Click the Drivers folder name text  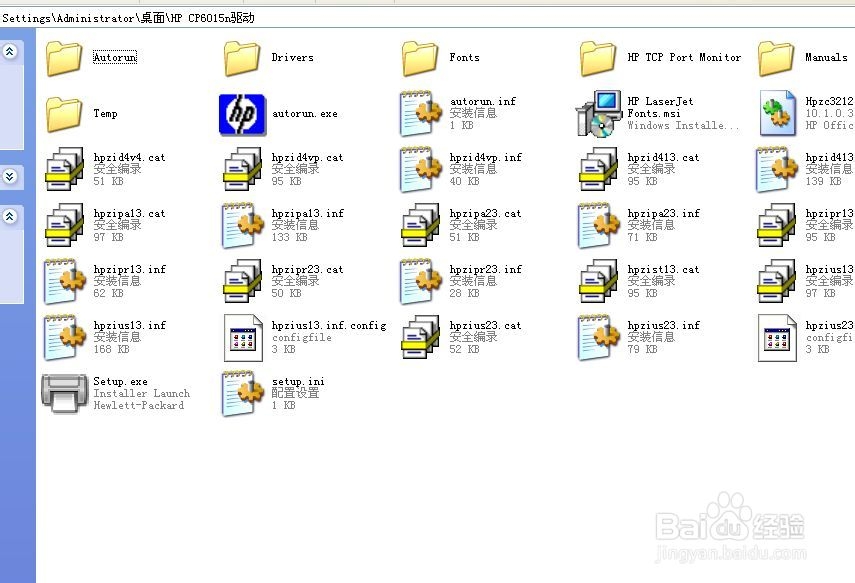click(292, 57)
